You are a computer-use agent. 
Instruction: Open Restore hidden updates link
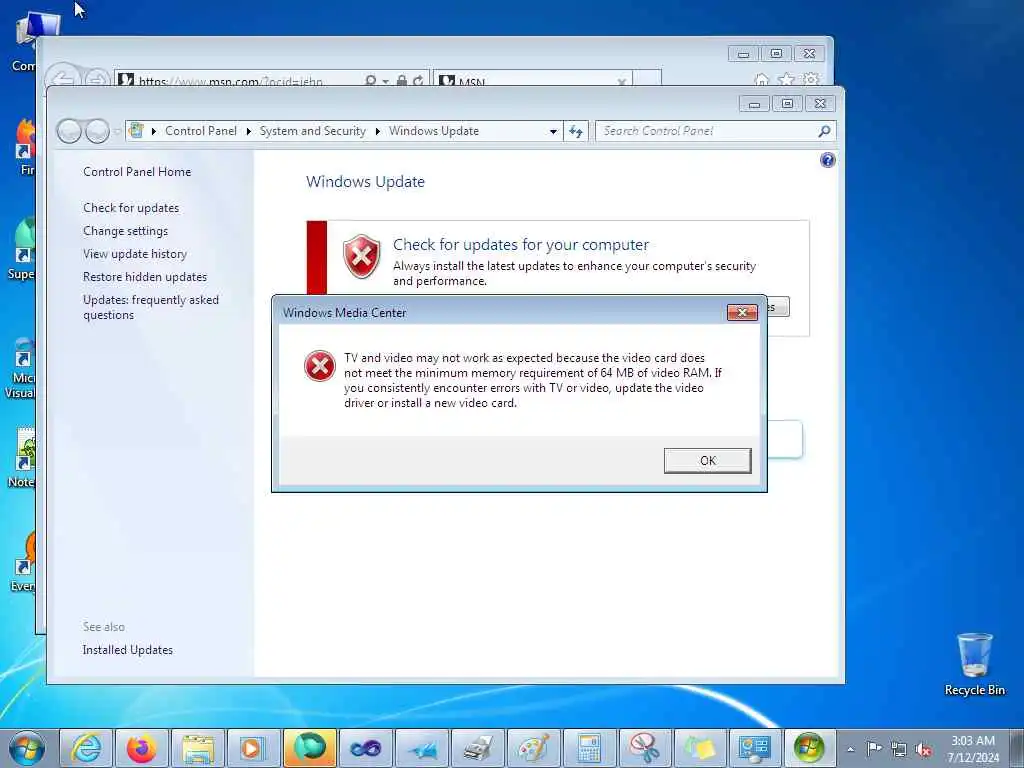pyautogui.click(x=145, y=277)
